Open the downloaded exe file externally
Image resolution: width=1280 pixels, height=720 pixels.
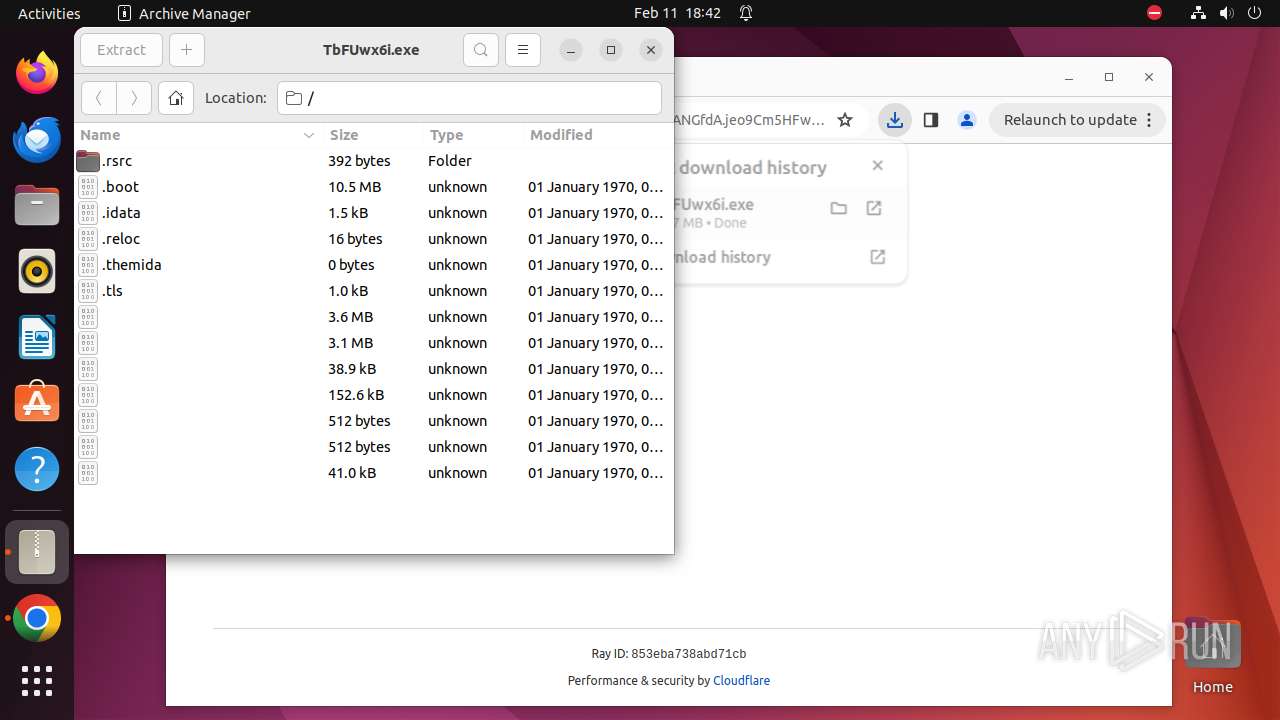874,208
